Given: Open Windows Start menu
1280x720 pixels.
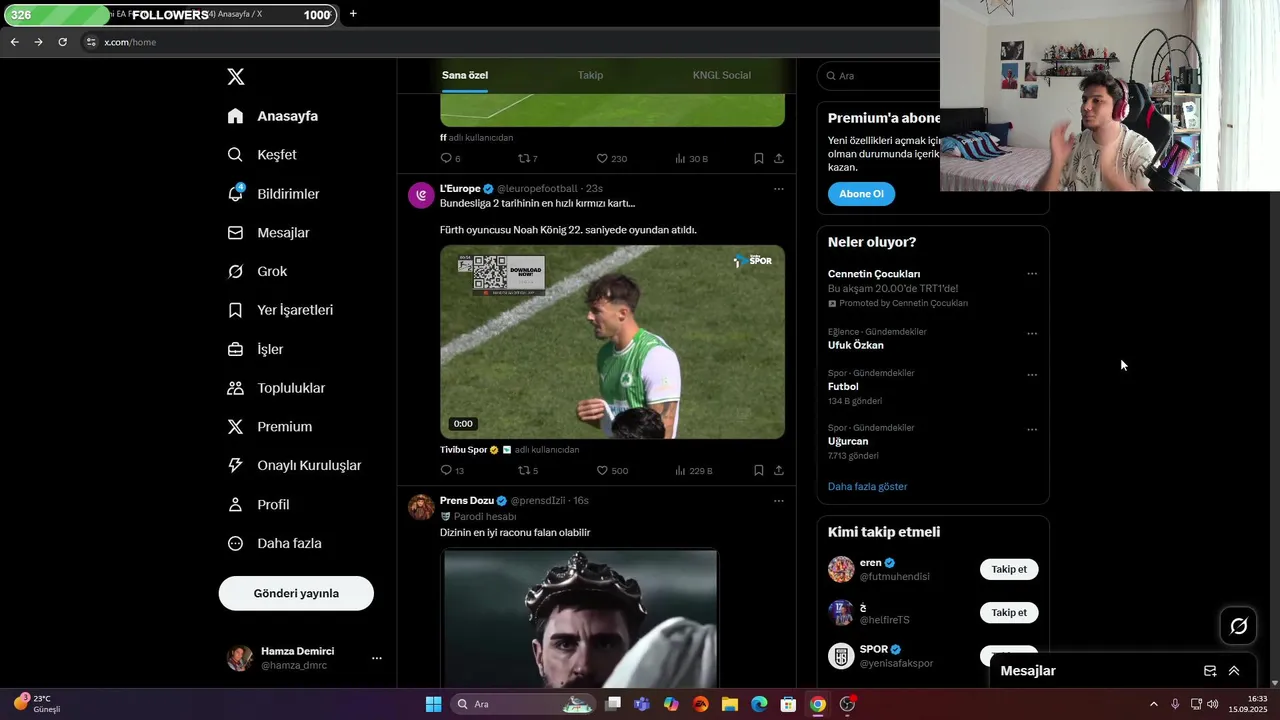Looking at the screenshot, I should 433,704.
